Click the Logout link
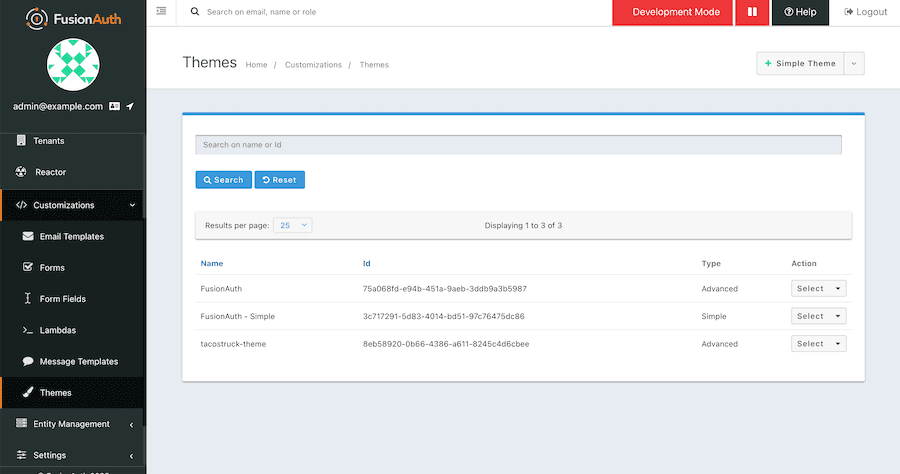 (866, 12)
